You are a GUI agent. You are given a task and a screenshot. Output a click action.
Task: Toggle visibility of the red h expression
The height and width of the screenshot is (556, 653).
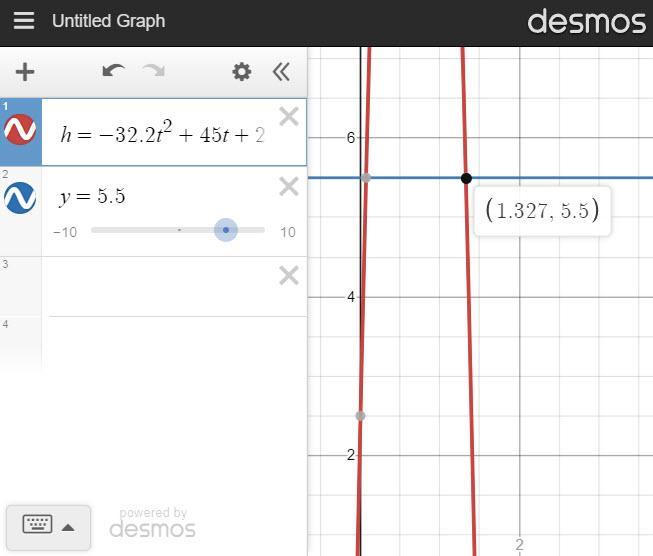coord(20,130)
